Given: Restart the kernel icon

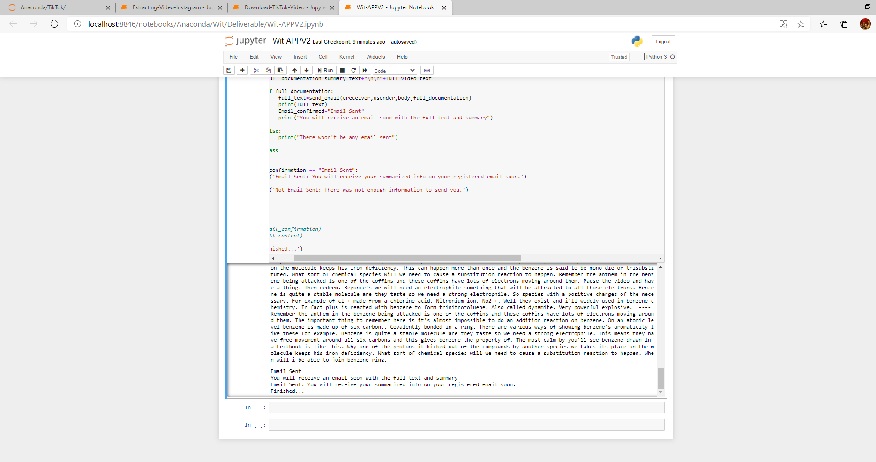Looking at the screenshot, I should coord(354,70).
